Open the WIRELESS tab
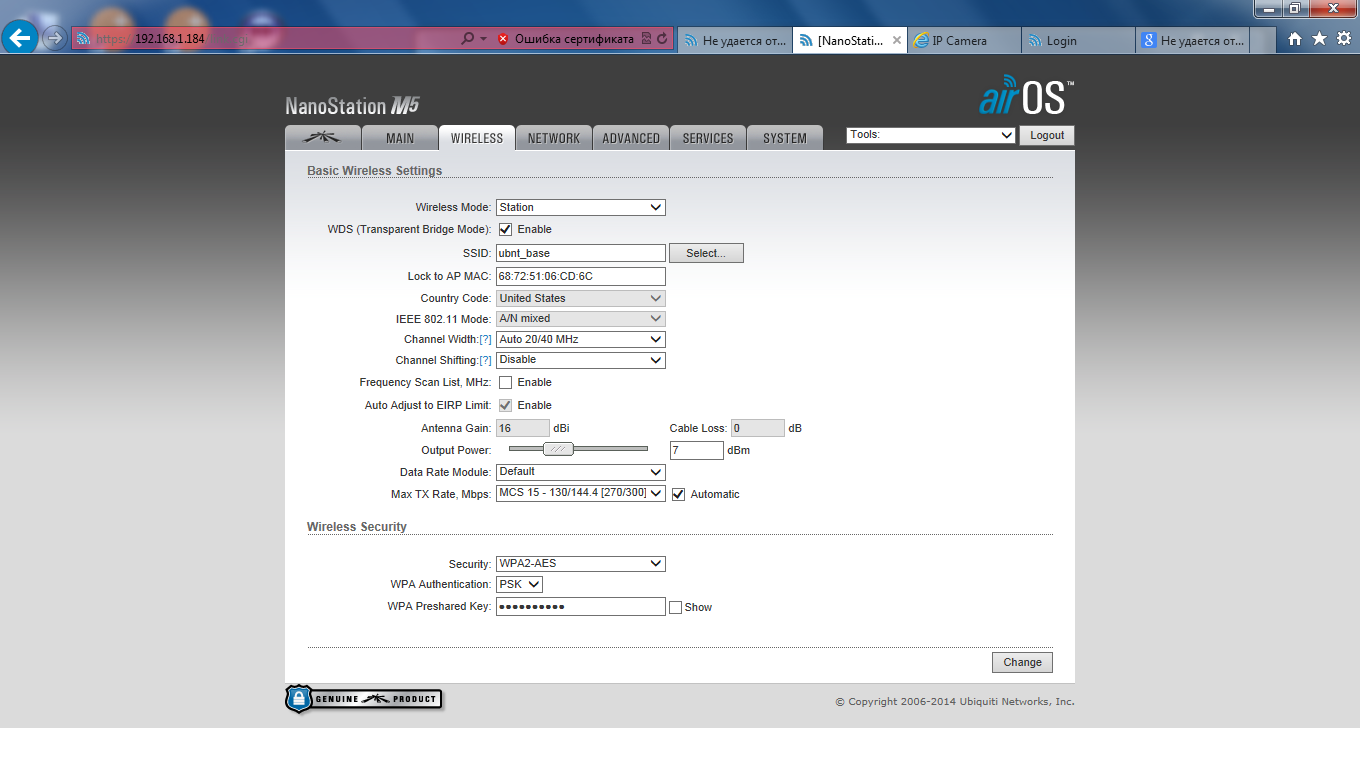 (477, 138)
